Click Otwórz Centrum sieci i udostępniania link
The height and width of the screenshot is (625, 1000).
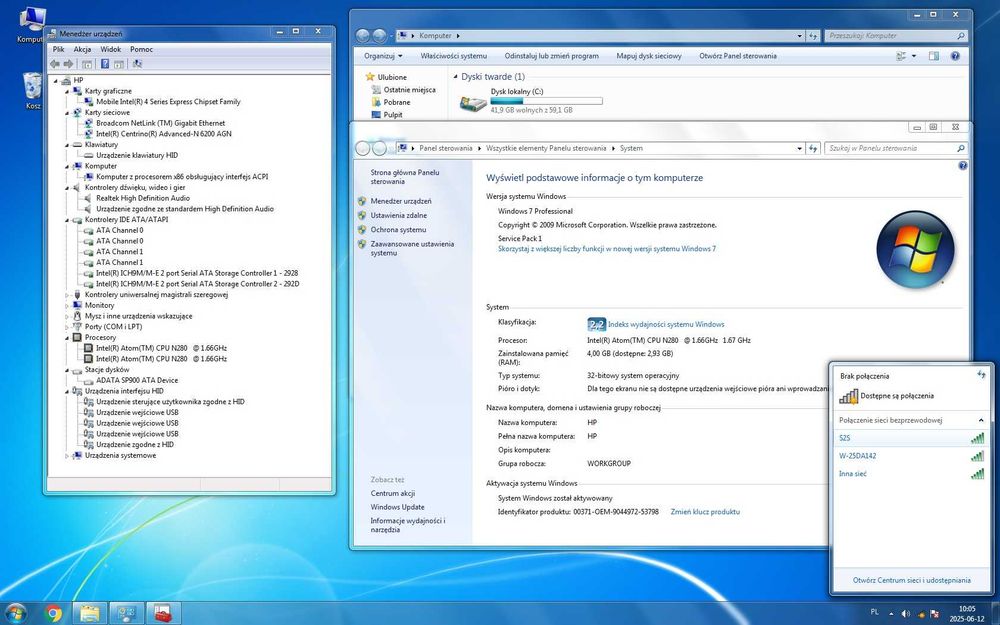pos(911,580)
